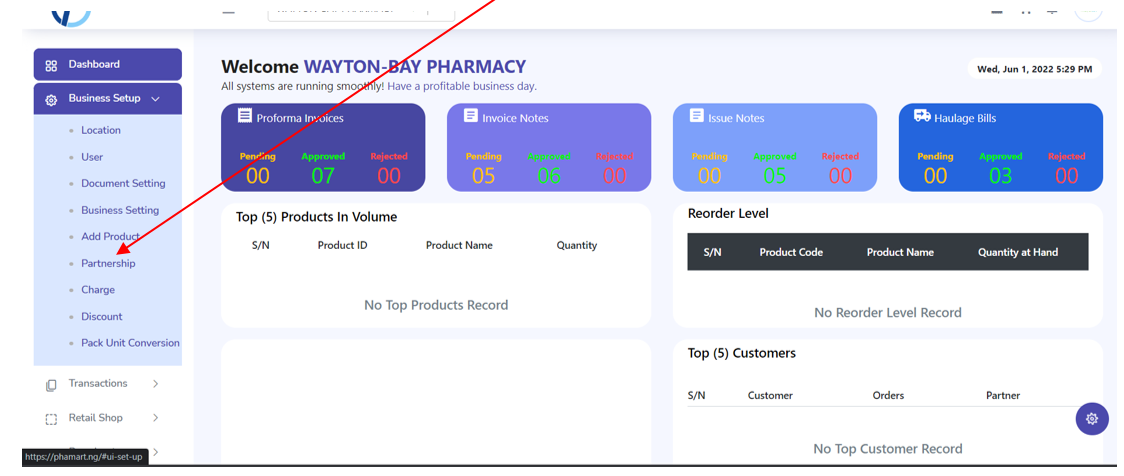Click the Transactions sidebar icon
Screen dimensions: 1124x476
pos(51,385)
